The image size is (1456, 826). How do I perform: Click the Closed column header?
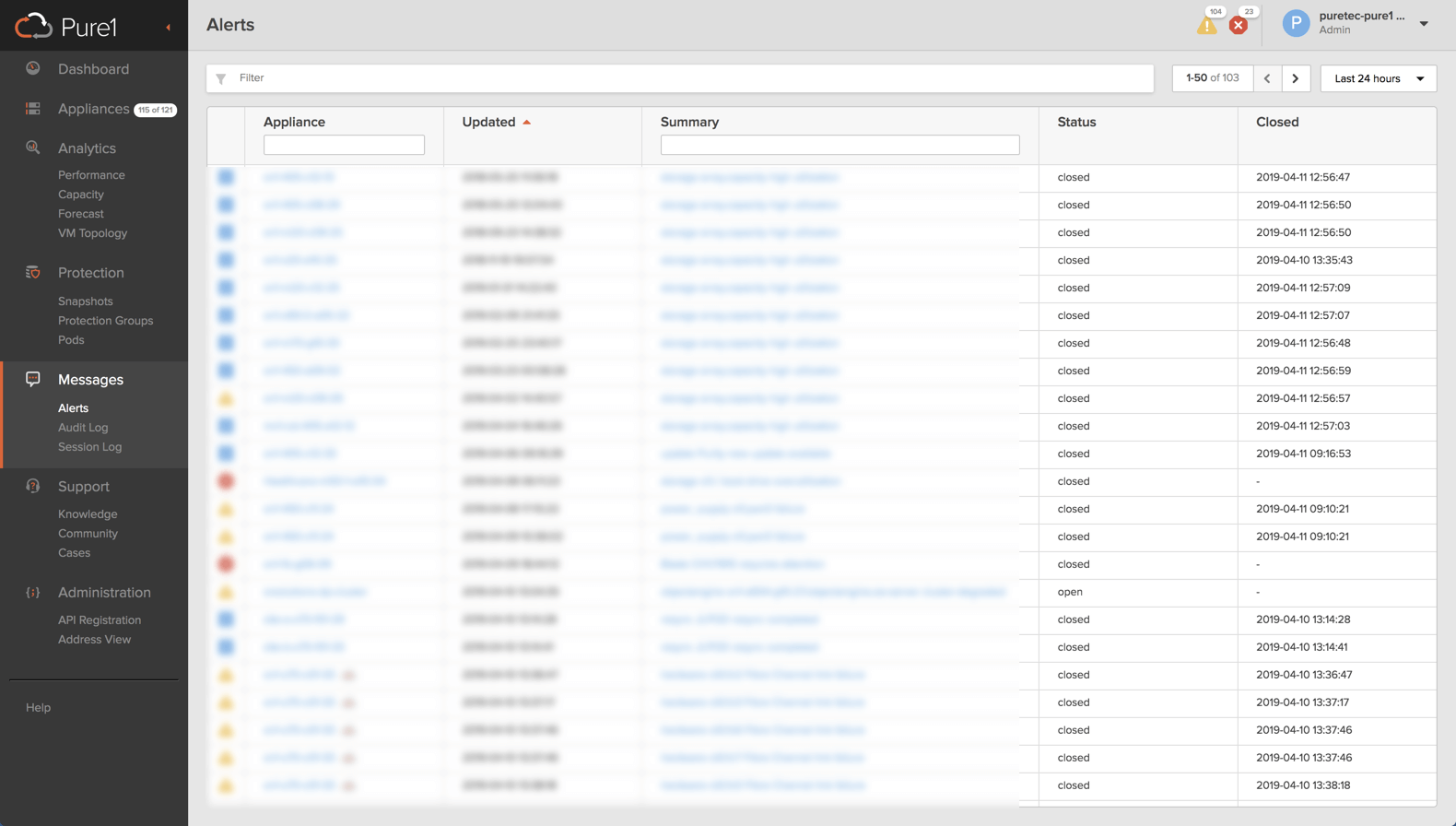(x=1277, y=122)
